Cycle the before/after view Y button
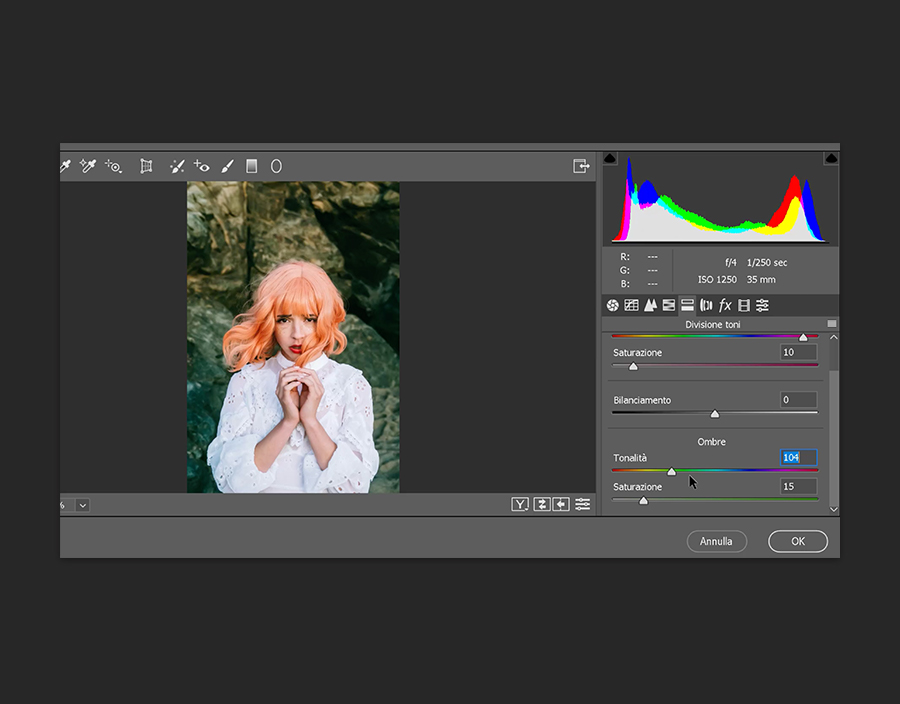Screen dimensions: 900x704 point(519,504)
